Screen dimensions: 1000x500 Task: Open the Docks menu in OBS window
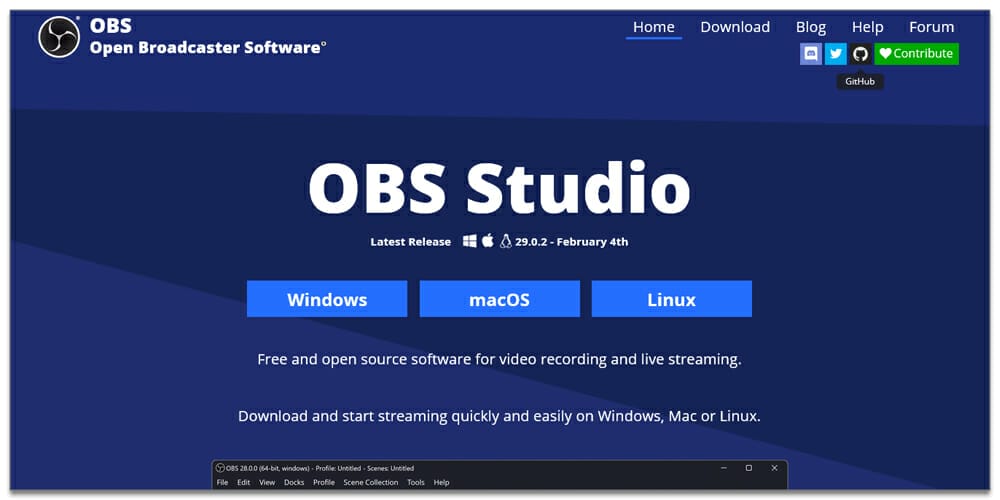pyautogui.click(x=294, y=483)
